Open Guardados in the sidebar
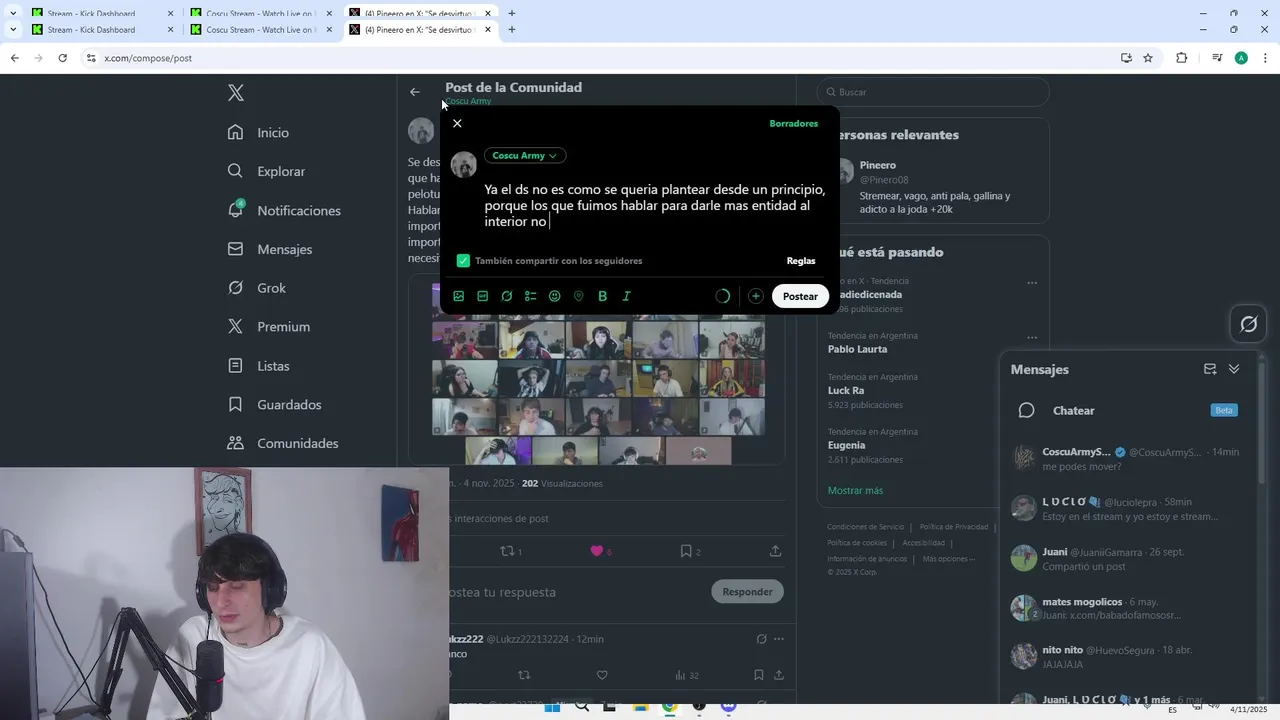The width and height of the screenshot is (1280, 720). point(275,405)
